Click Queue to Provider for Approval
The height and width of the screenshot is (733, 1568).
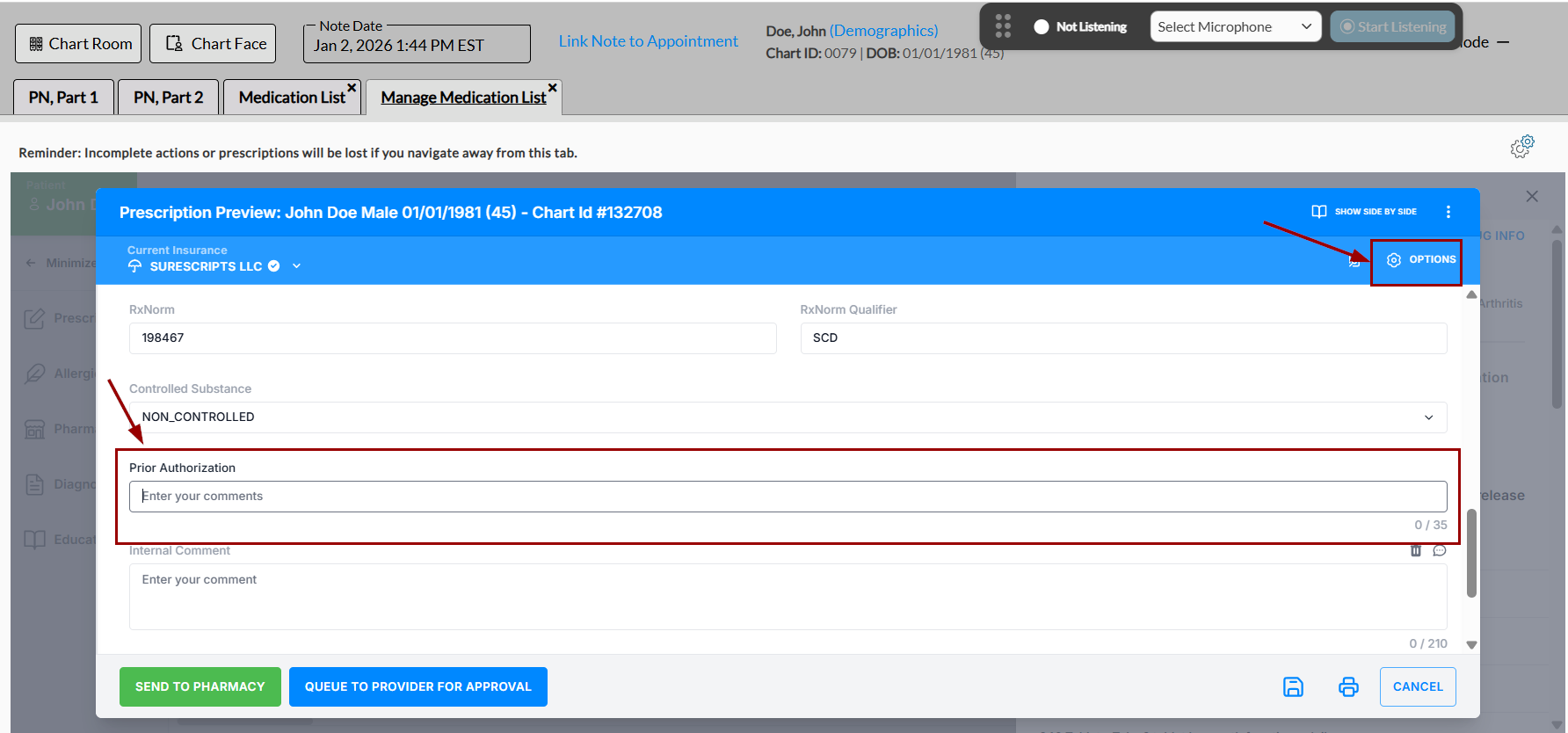click(x=417, y=686)
